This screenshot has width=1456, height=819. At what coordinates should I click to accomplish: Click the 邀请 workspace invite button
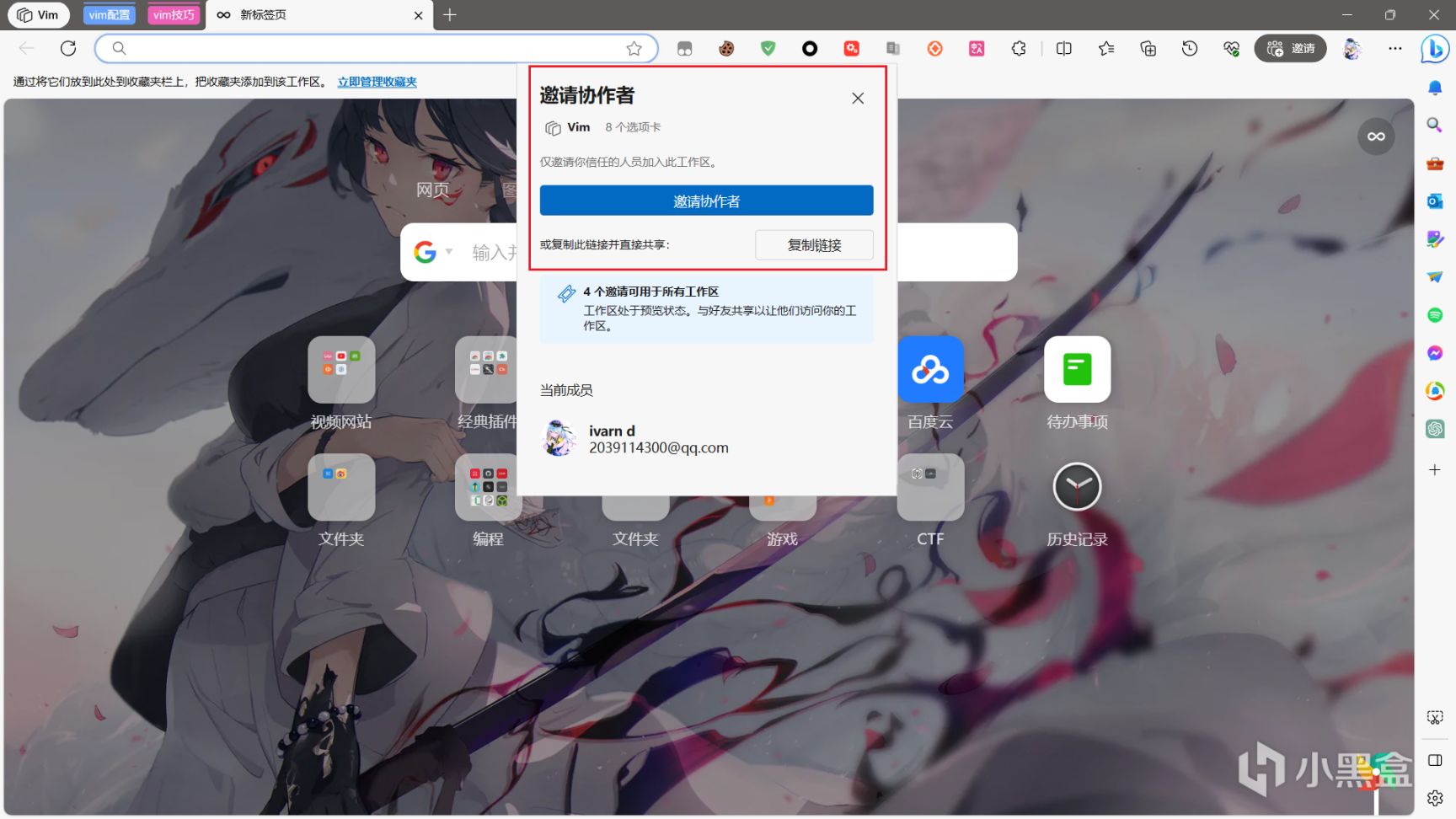[1291, 49]
